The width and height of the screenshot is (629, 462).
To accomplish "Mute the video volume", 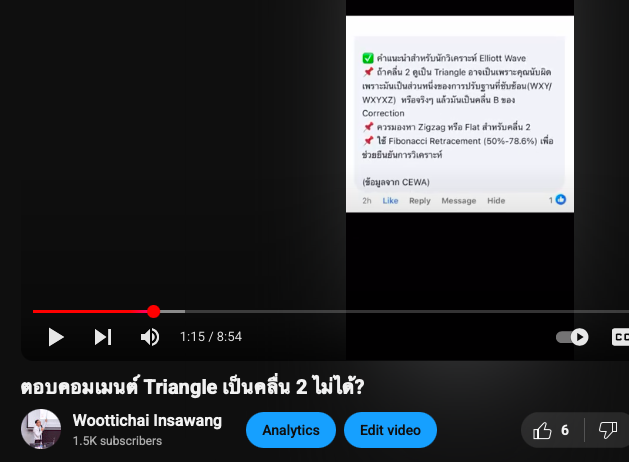I will (x=150, y=337).
